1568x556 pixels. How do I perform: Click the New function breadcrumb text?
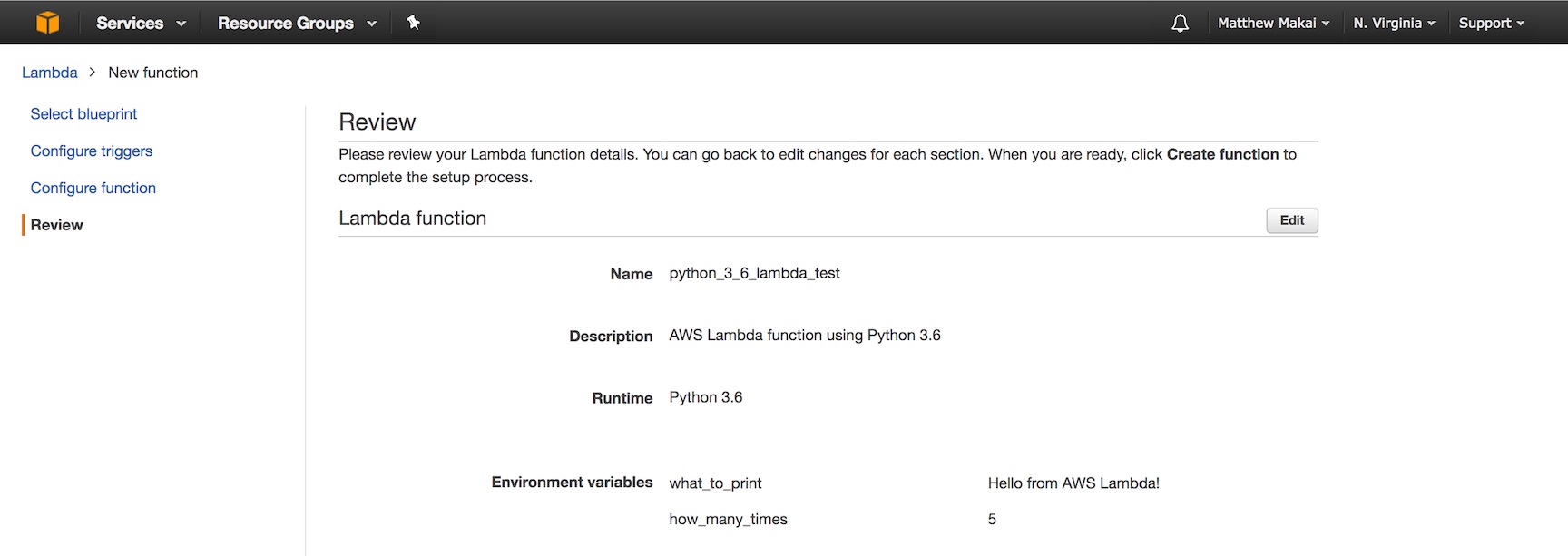[x=152, y=73]
